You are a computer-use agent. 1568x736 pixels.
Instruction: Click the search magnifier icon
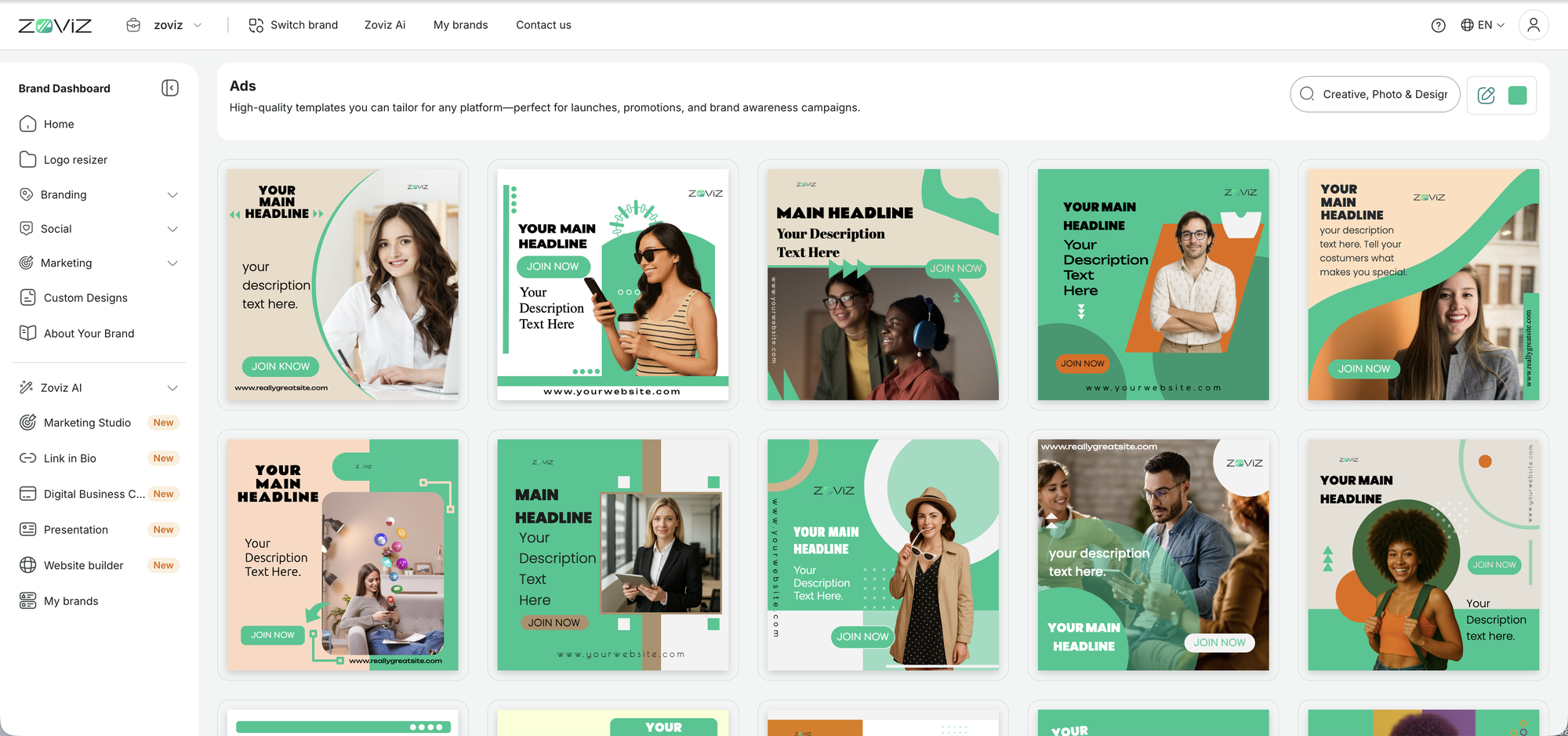[1307, 94]
